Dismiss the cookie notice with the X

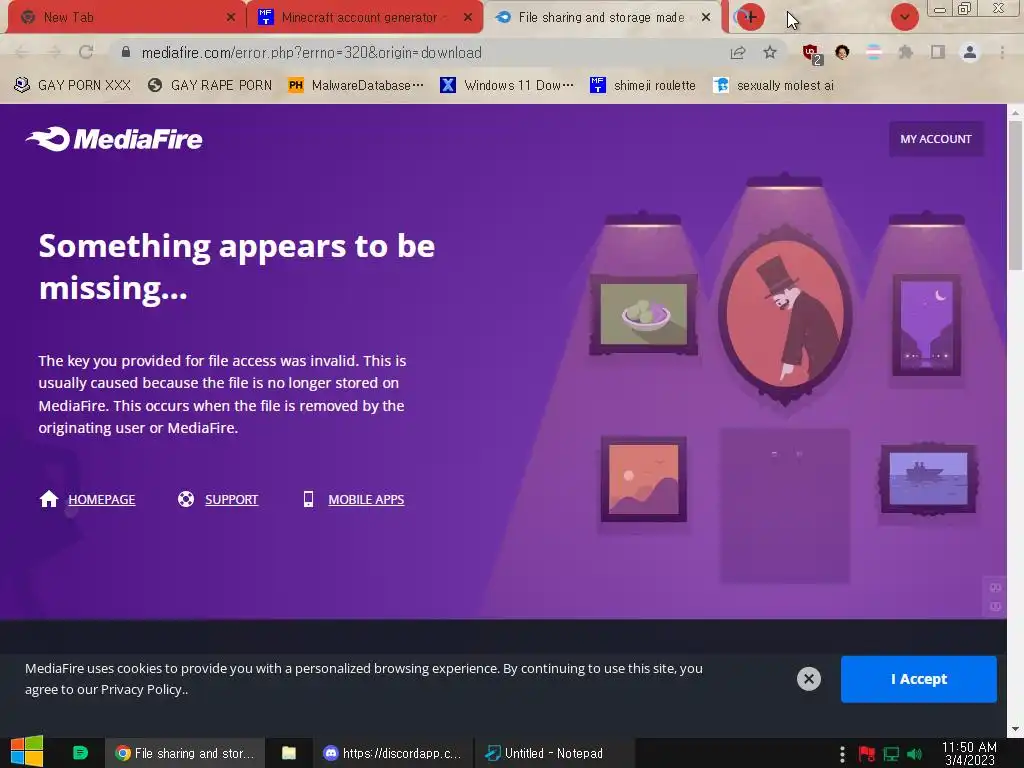[808, 679]
